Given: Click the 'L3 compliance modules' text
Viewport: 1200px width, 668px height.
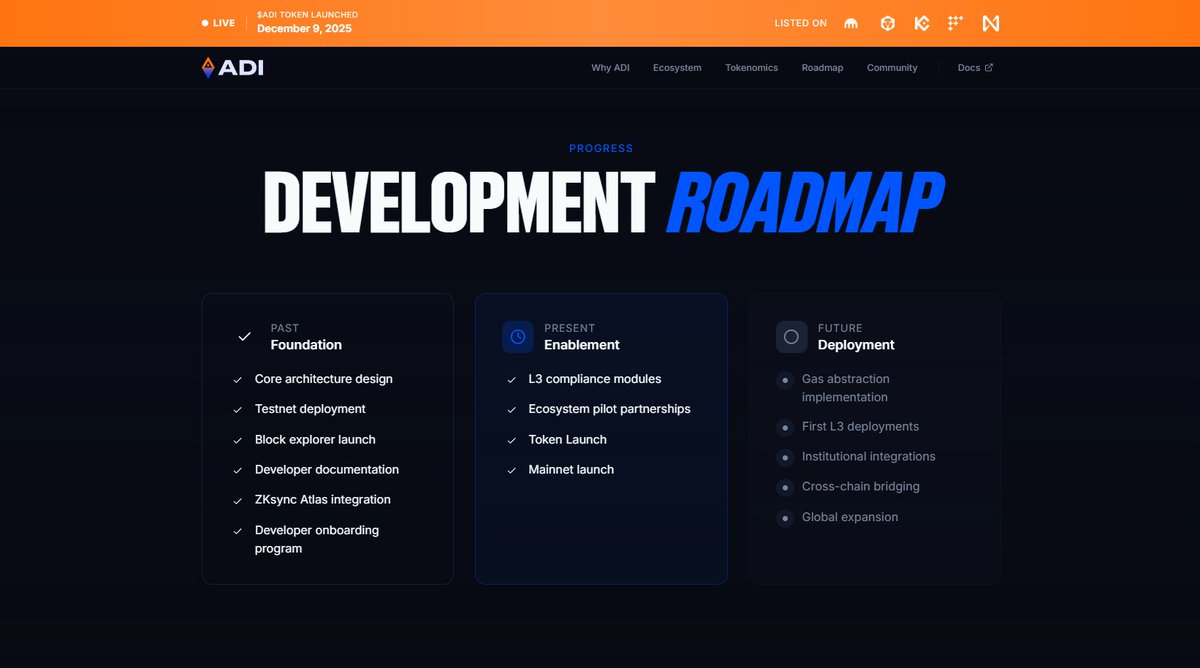Looking at the screenshot, I should pyautogui.click(x=595, y=379).
